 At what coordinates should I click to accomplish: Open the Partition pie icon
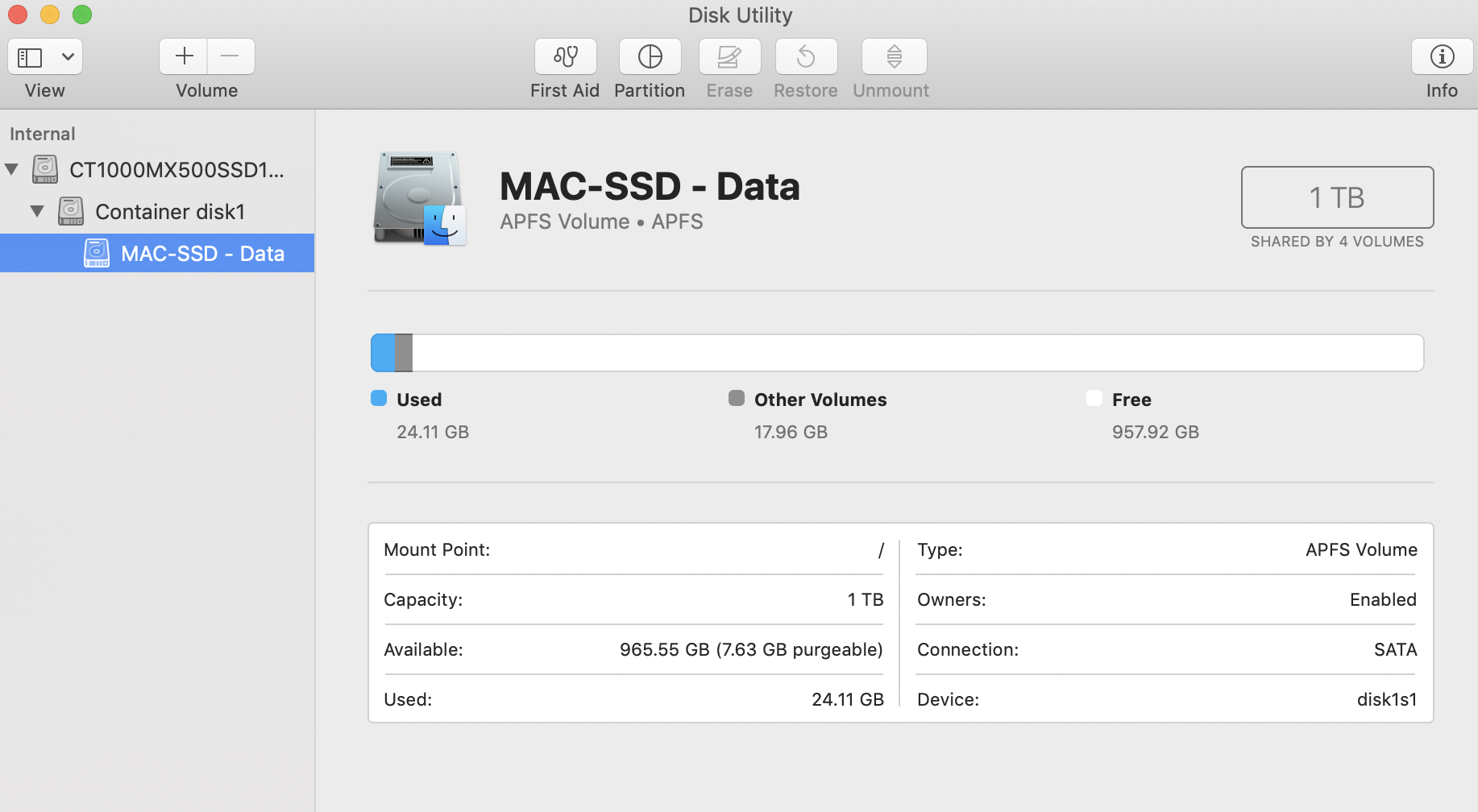pos(650,56)
